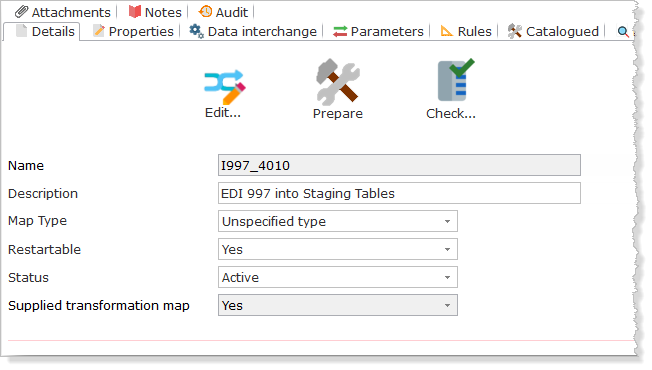Click the Data interchange gears icon
Image resolution: width=652 pixels, height=370 pixels.
tap(196, 31)
